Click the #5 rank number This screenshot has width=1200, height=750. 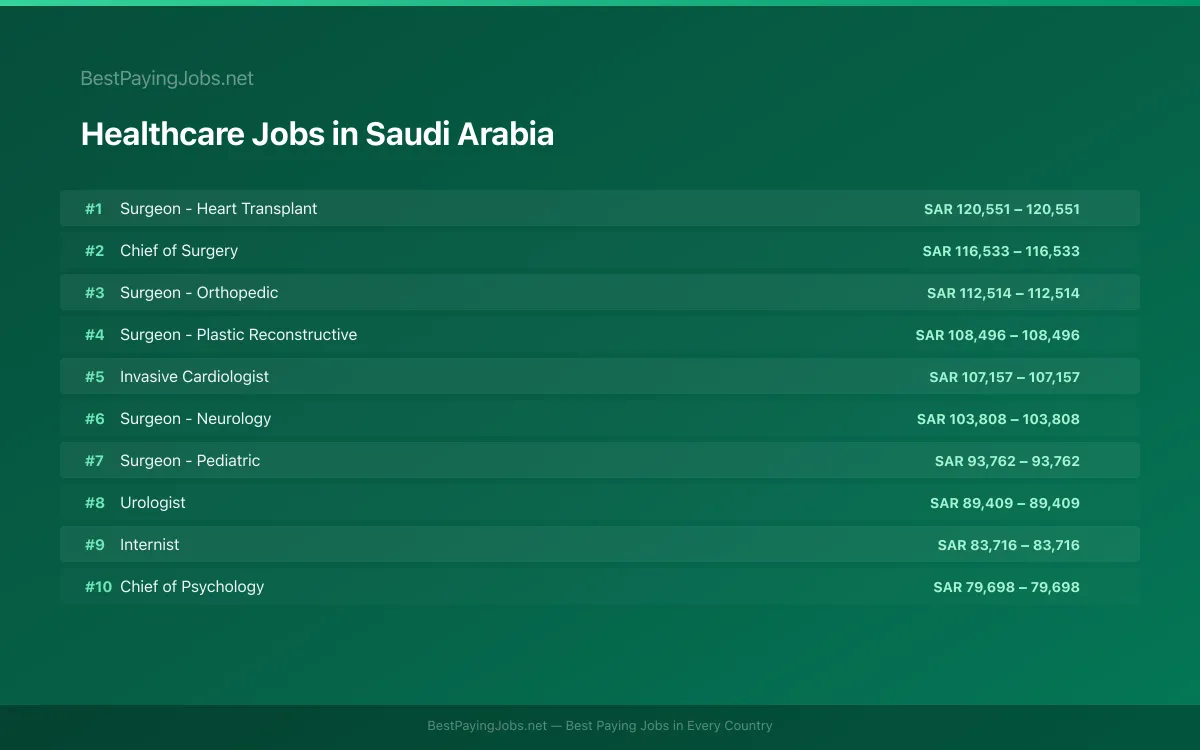pos(94,377)
